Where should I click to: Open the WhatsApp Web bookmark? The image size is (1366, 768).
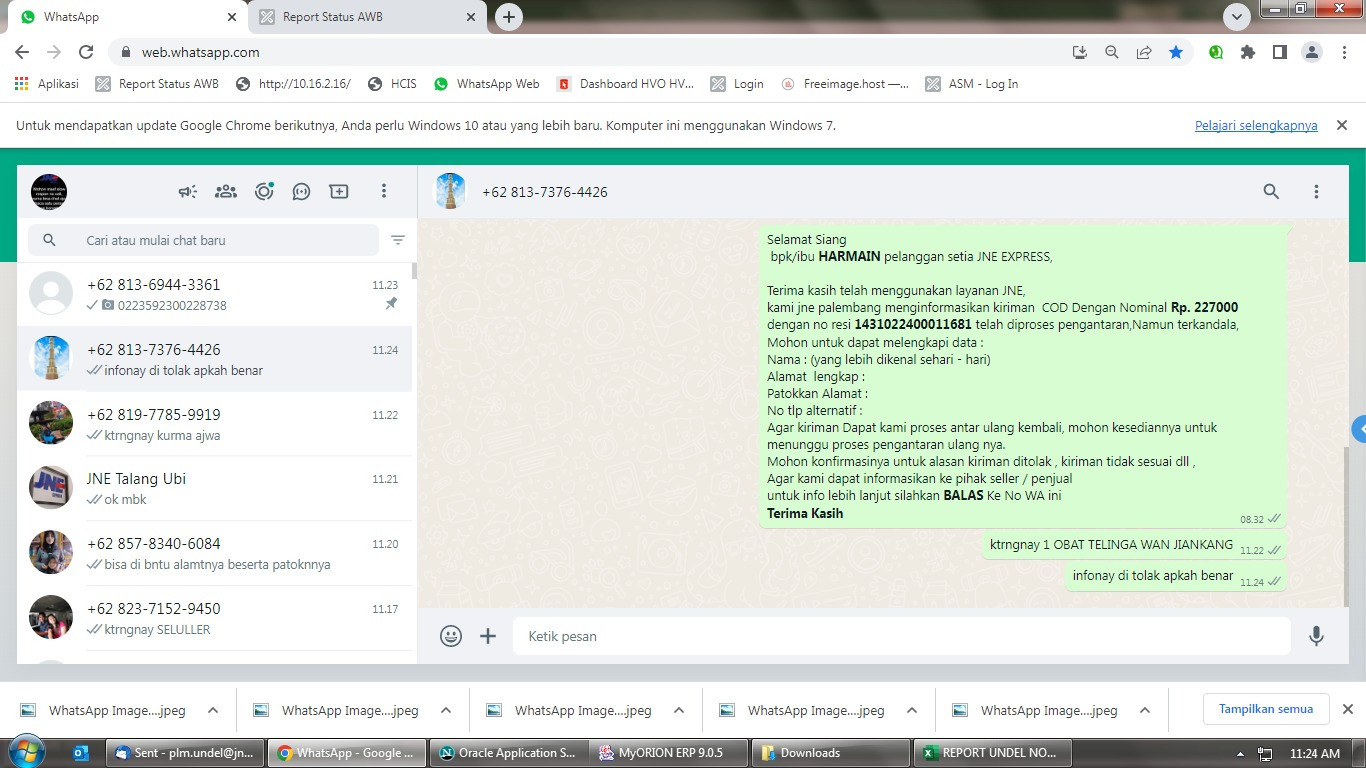coord(487,84)
